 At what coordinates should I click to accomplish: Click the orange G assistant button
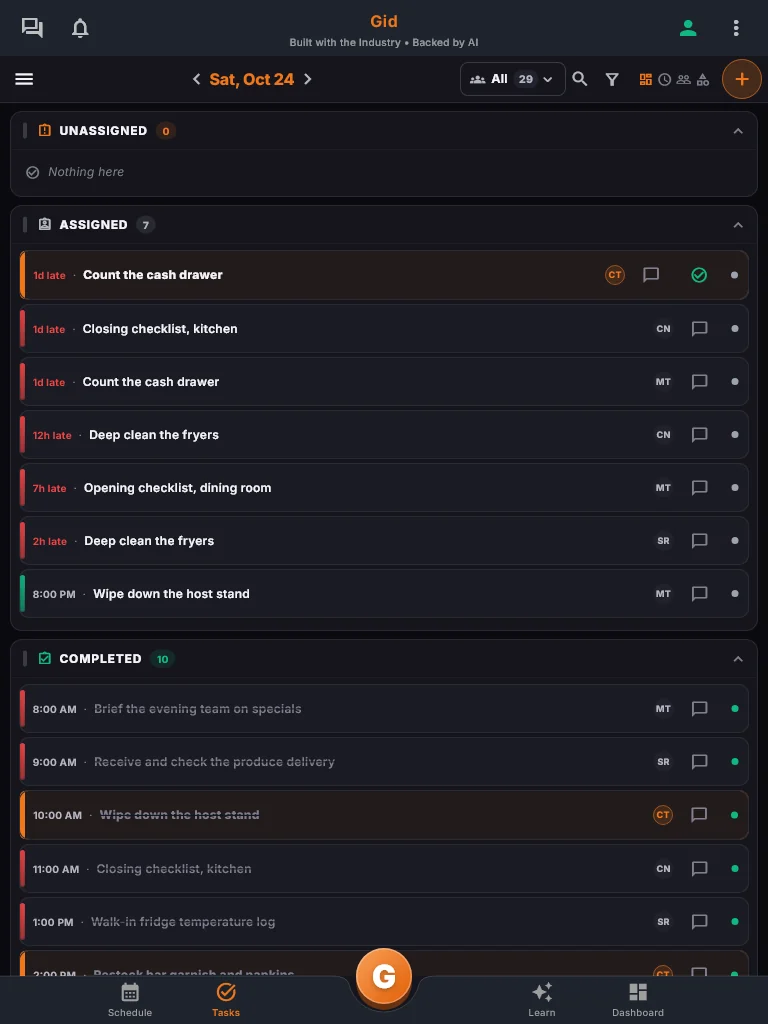(384, 976)
